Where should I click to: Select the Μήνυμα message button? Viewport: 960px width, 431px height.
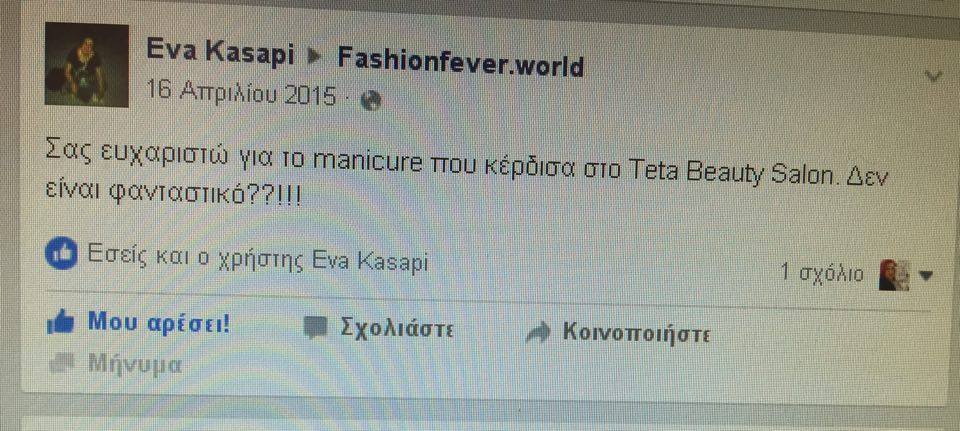pyautogui.click(x=135, y=364)
